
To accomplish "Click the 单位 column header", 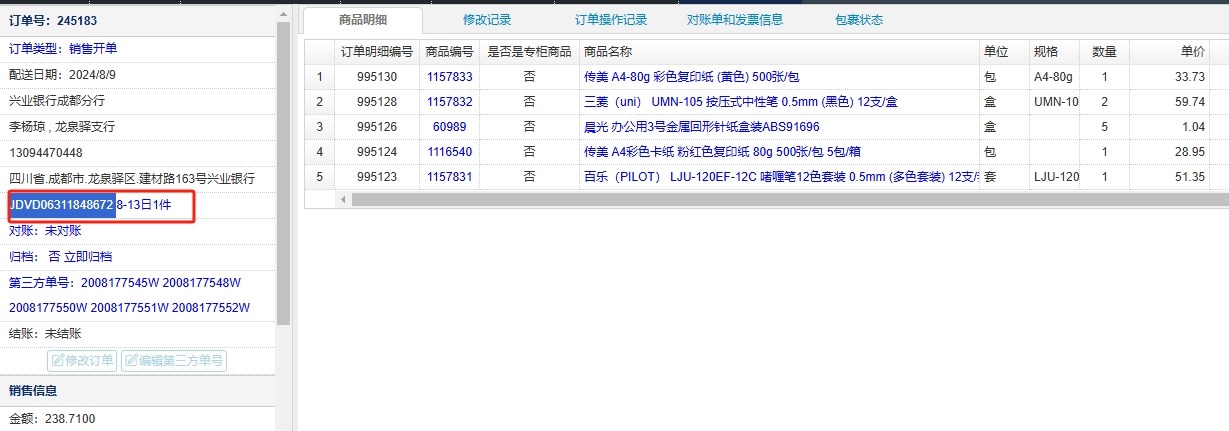I will 1004,52.
